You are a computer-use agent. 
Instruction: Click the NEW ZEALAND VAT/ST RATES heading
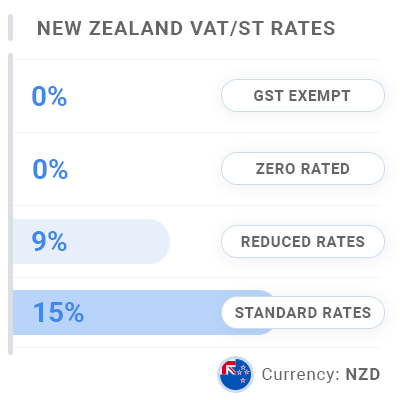point(186,28)
